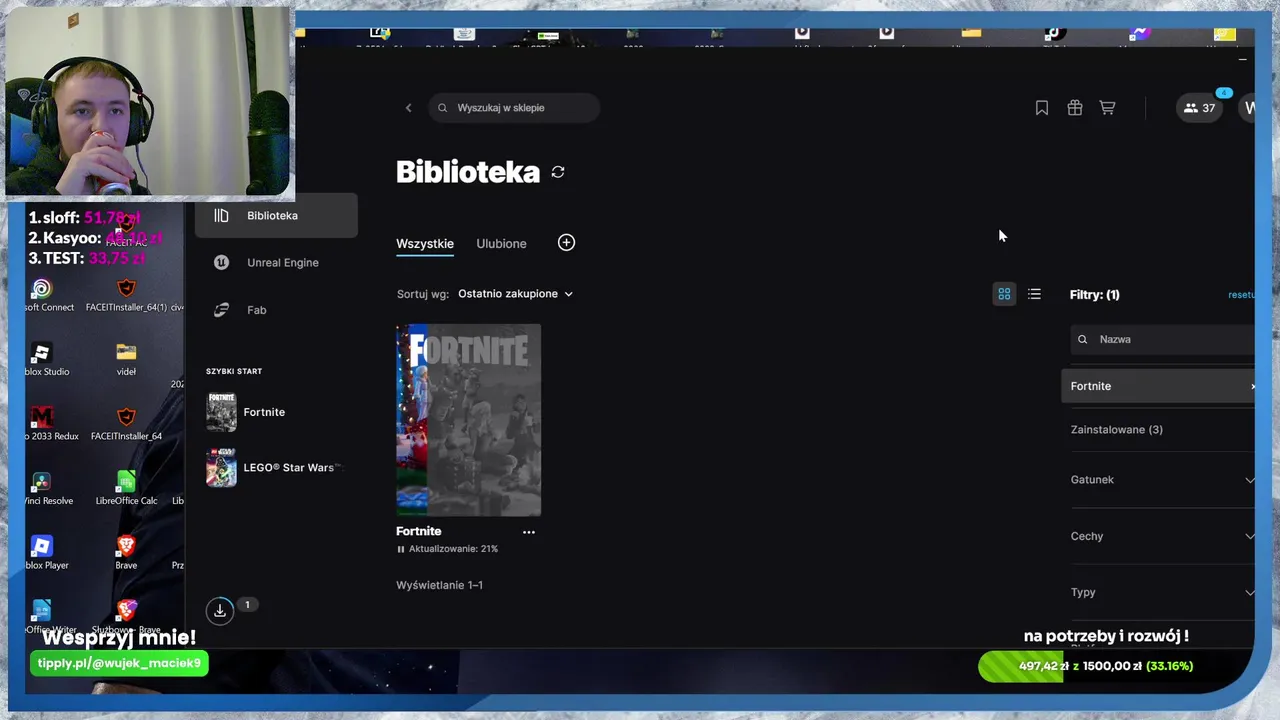Open Roblox Studio desktop shortcut
1280x720 pixels.
coord(42,360)
